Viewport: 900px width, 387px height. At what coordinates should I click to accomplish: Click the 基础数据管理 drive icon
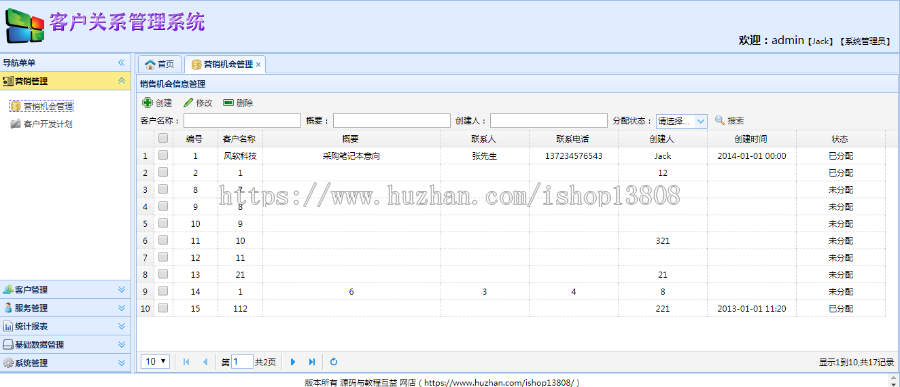[x=8, y=345]
